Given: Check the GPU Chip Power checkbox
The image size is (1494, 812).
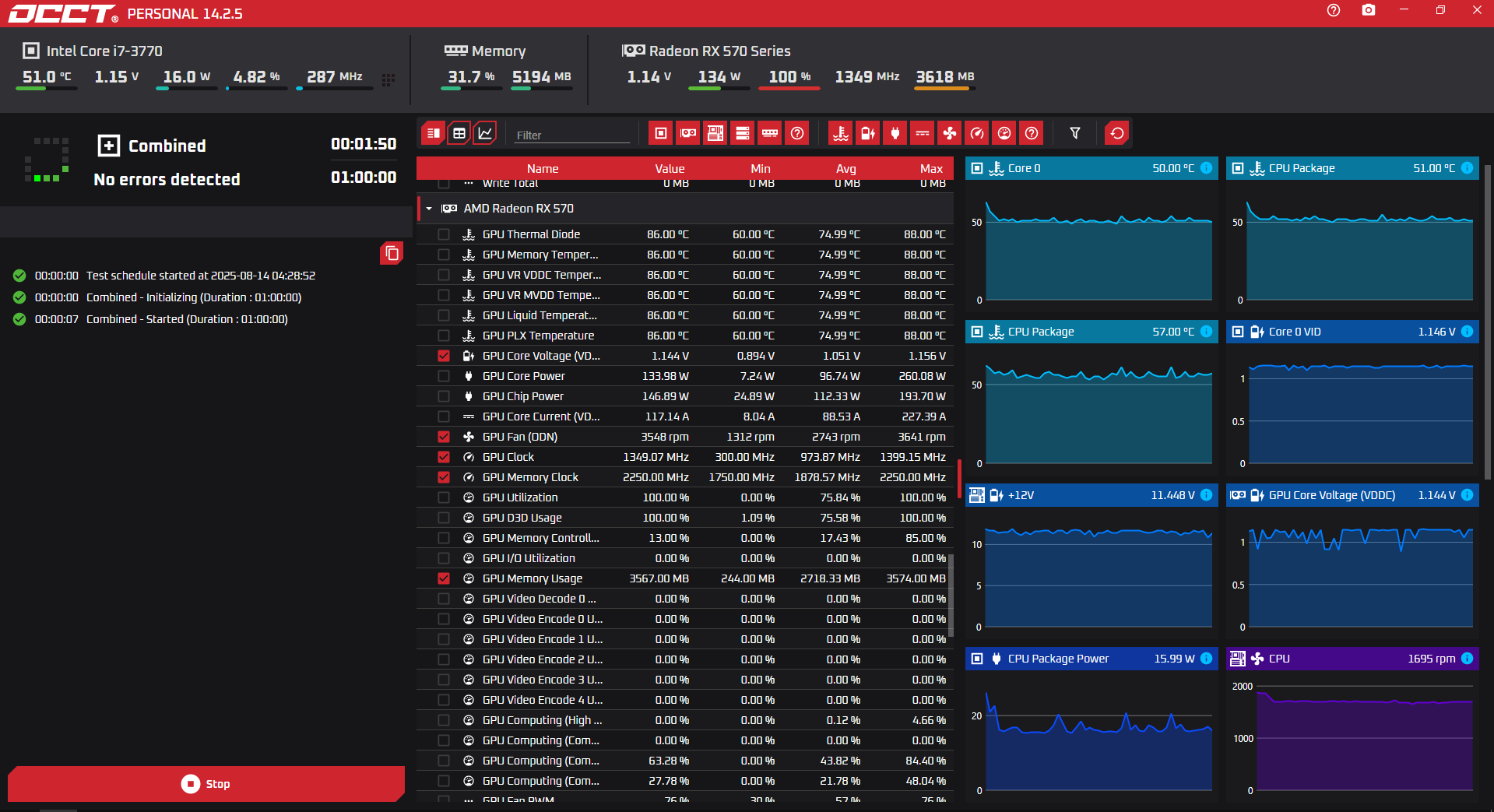Looking at the screenshot, I should [444, 396].
